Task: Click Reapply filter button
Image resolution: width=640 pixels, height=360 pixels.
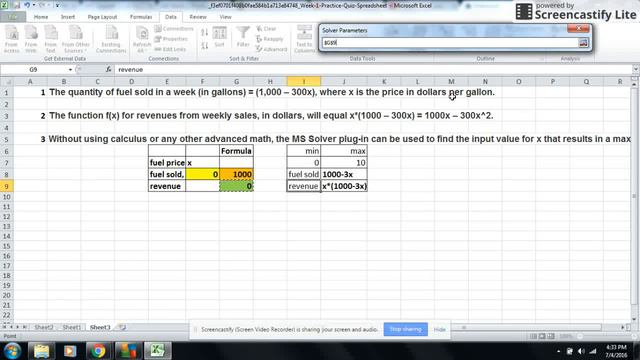Action: (x=269, y=39)
